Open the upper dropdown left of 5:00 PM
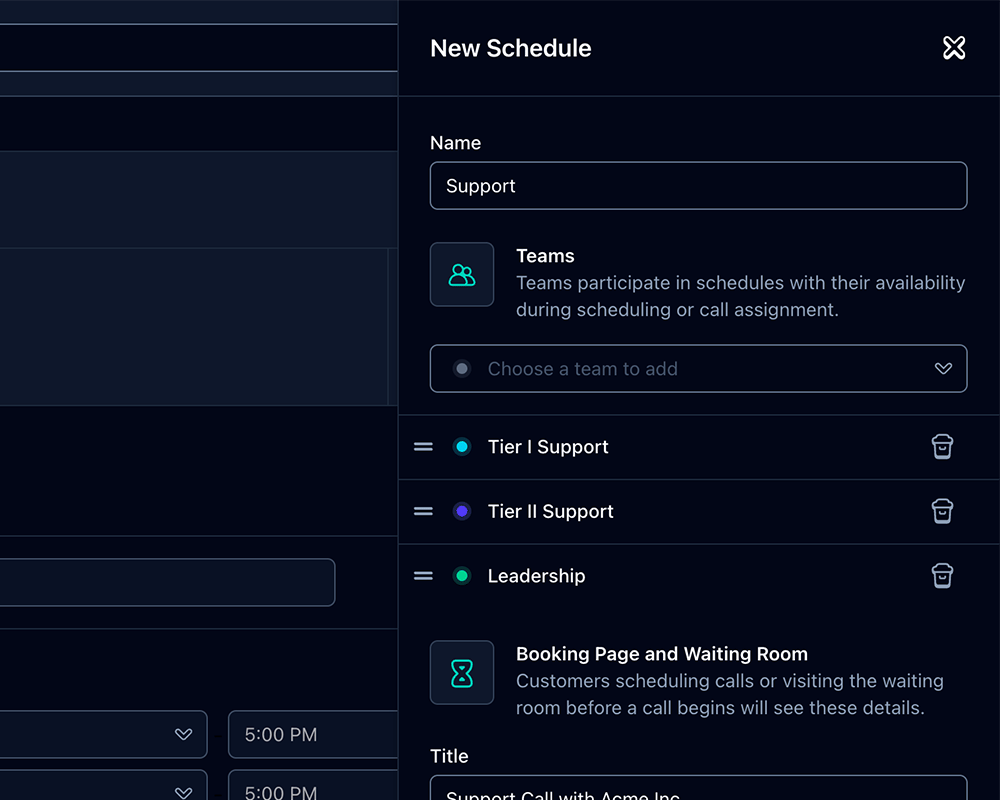Viewport: 1000px width, 800px height. point(103,734)
